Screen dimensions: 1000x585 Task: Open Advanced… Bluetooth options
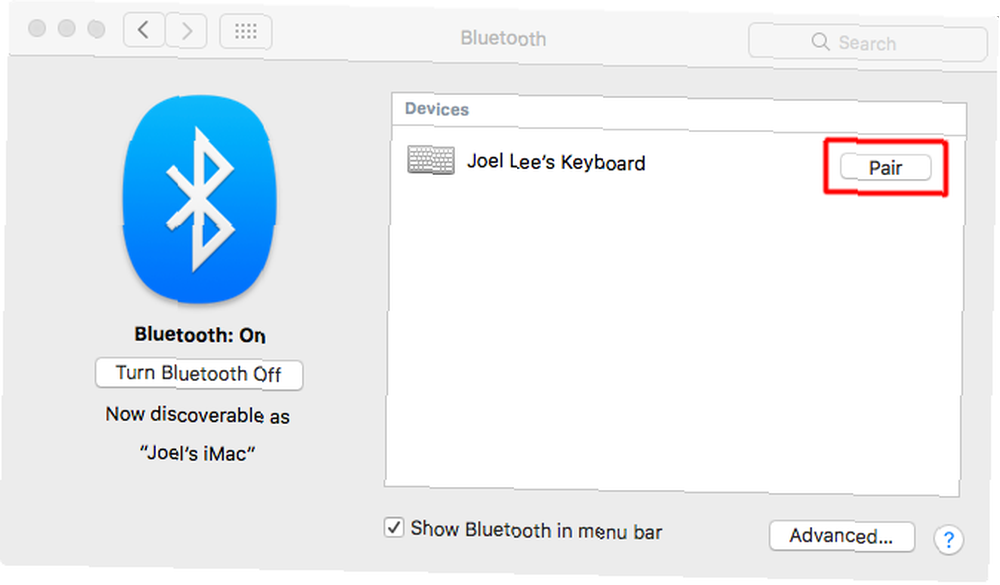[x=842, y=536]
